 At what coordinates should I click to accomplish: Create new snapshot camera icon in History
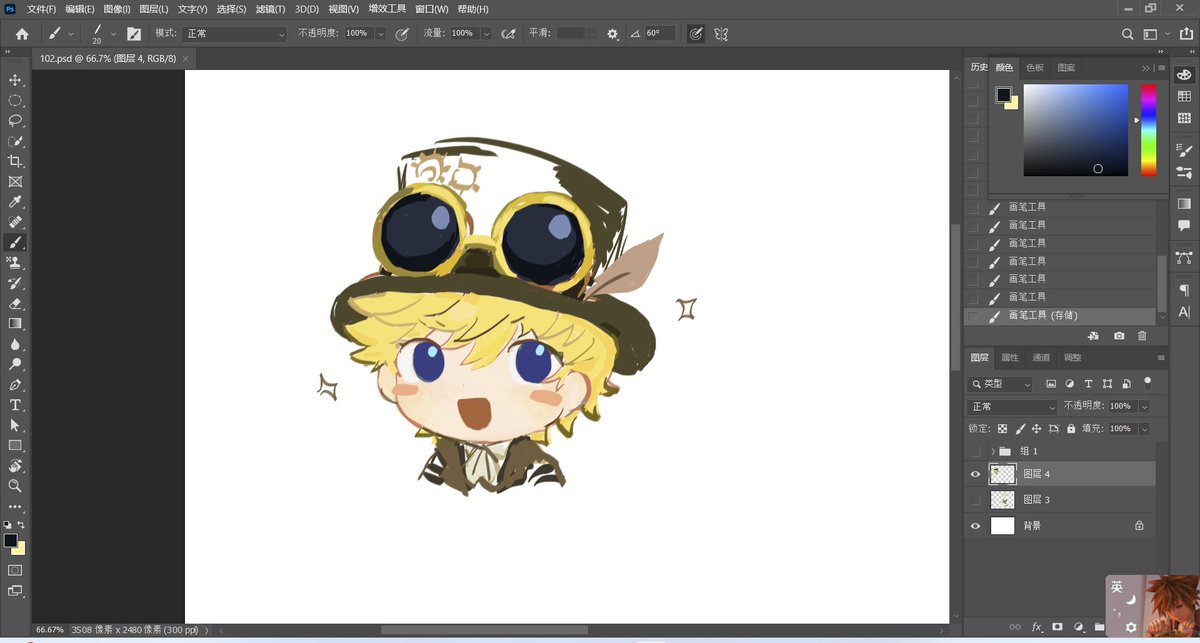(x=1119, y=336)
